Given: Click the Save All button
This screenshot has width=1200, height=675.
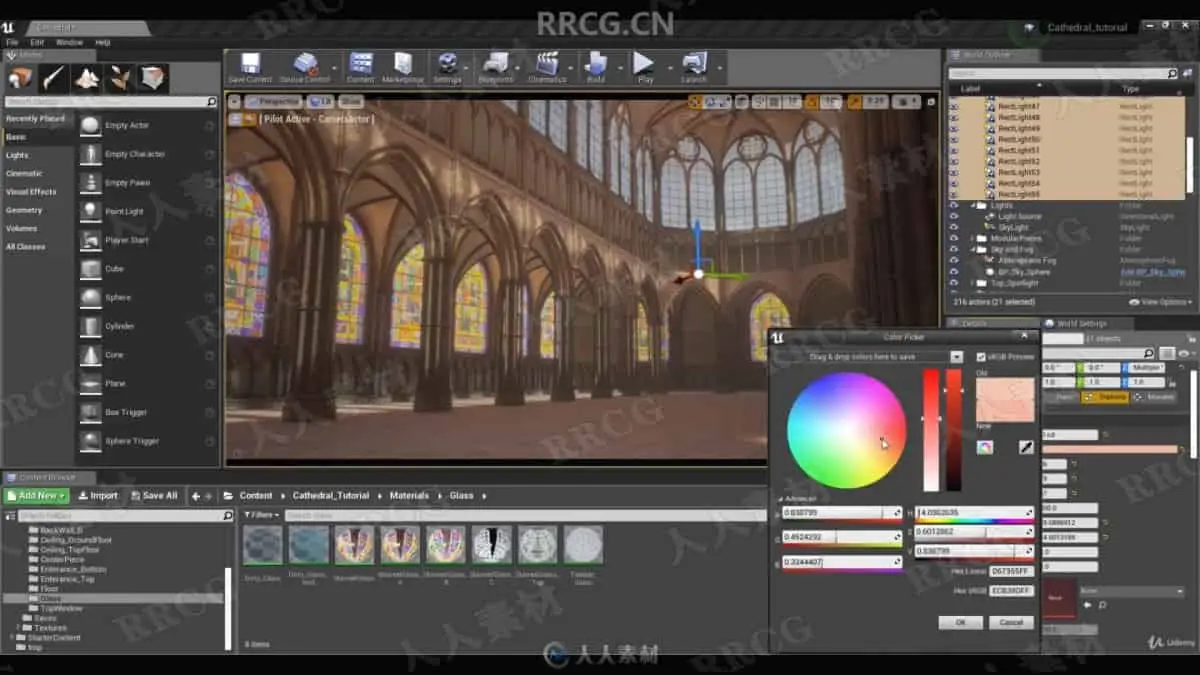Looking at the screenshot, I should 153,496.
